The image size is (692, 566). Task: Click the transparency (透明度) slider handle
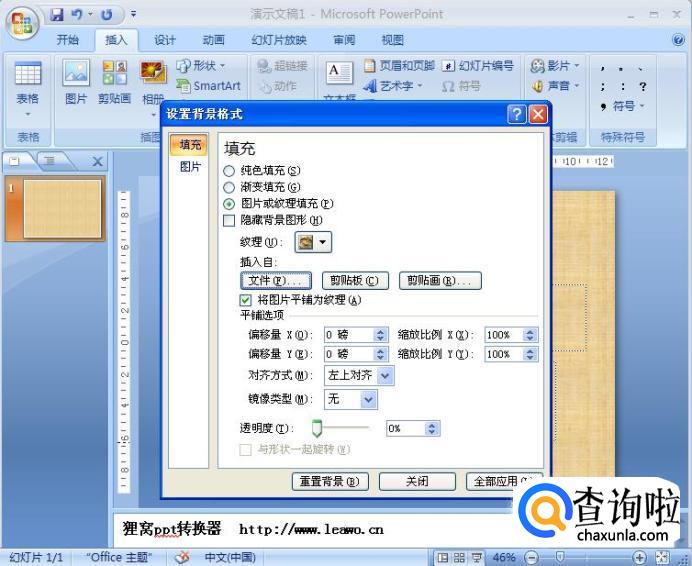(316, 428)
